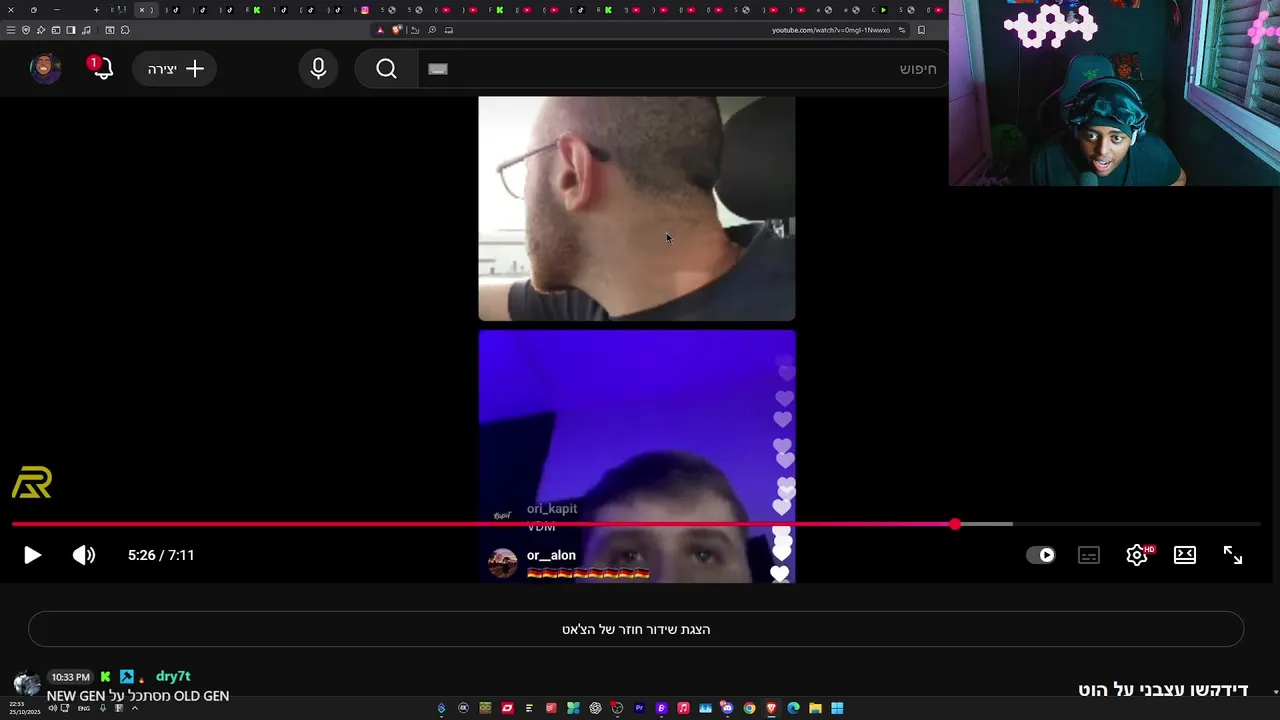Open File Explorer from taskbar
Screen dimensions: 1280x720
pyautogui.click(x=815, y=708)
